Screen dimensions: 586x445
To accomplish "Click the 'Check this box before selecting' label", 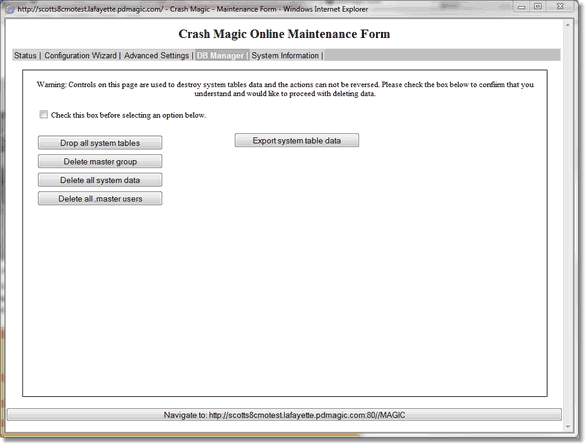I will (128, 115).
